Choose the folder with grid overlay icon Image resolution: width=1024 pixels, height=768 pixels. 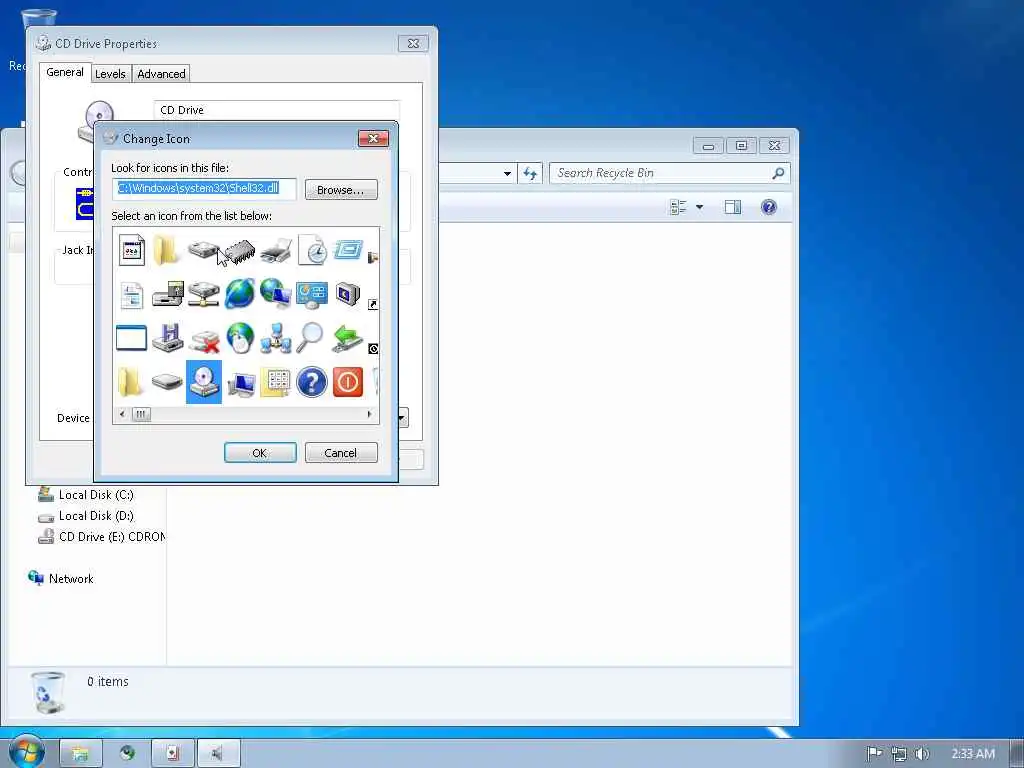point(276,382)
